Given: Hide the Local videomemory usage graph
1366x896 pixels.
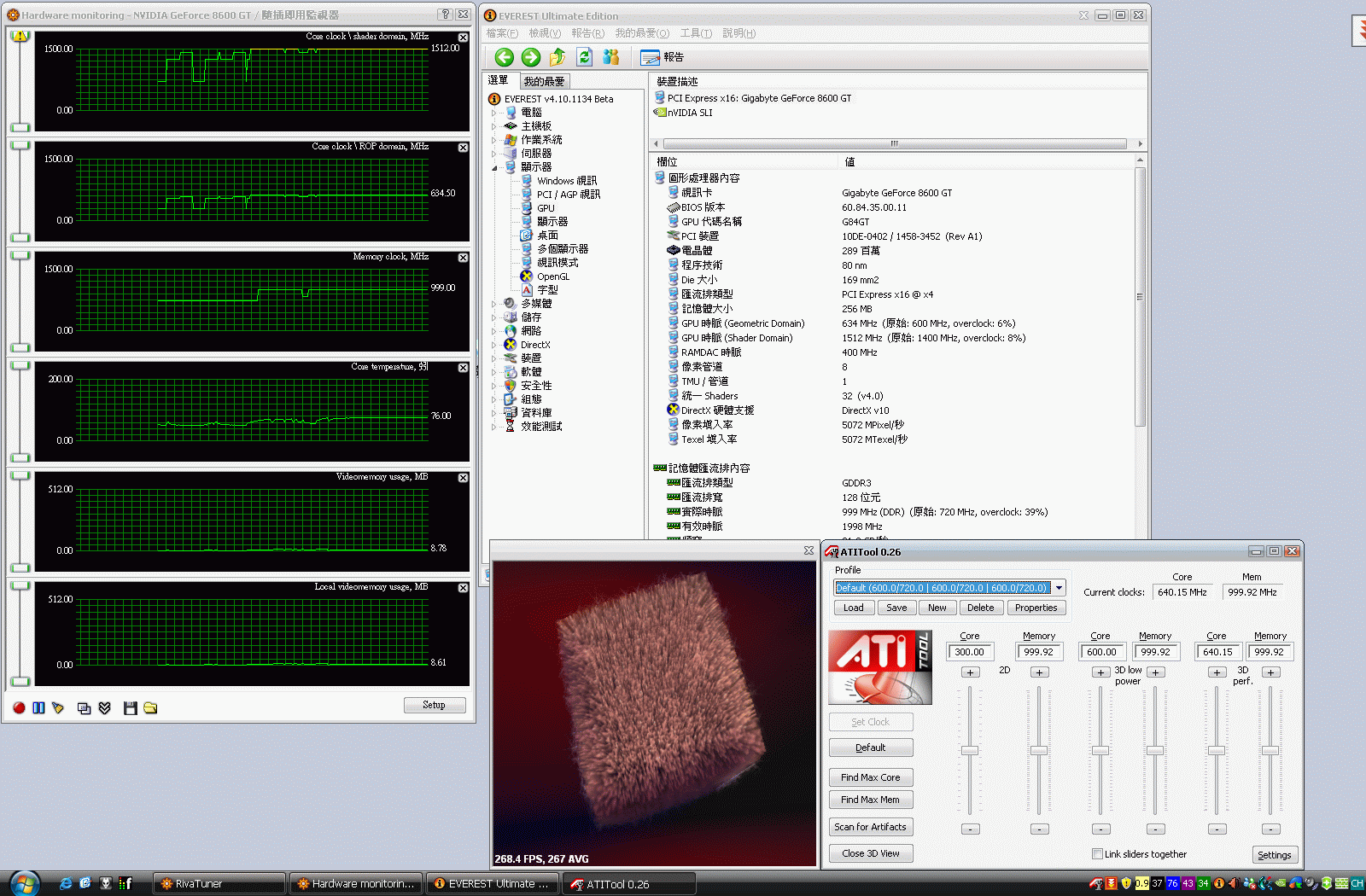Looking at the screenshot, I should (463, 588).
